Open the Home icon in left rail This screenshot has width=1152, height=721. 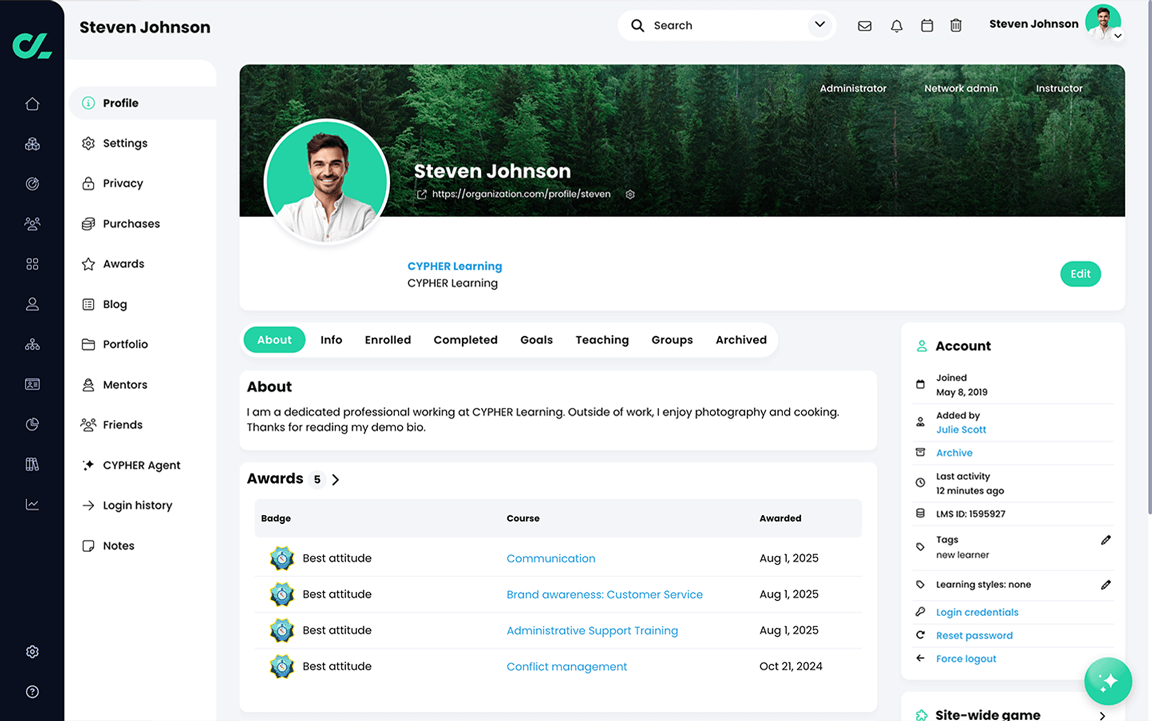(x=32, y=104)
